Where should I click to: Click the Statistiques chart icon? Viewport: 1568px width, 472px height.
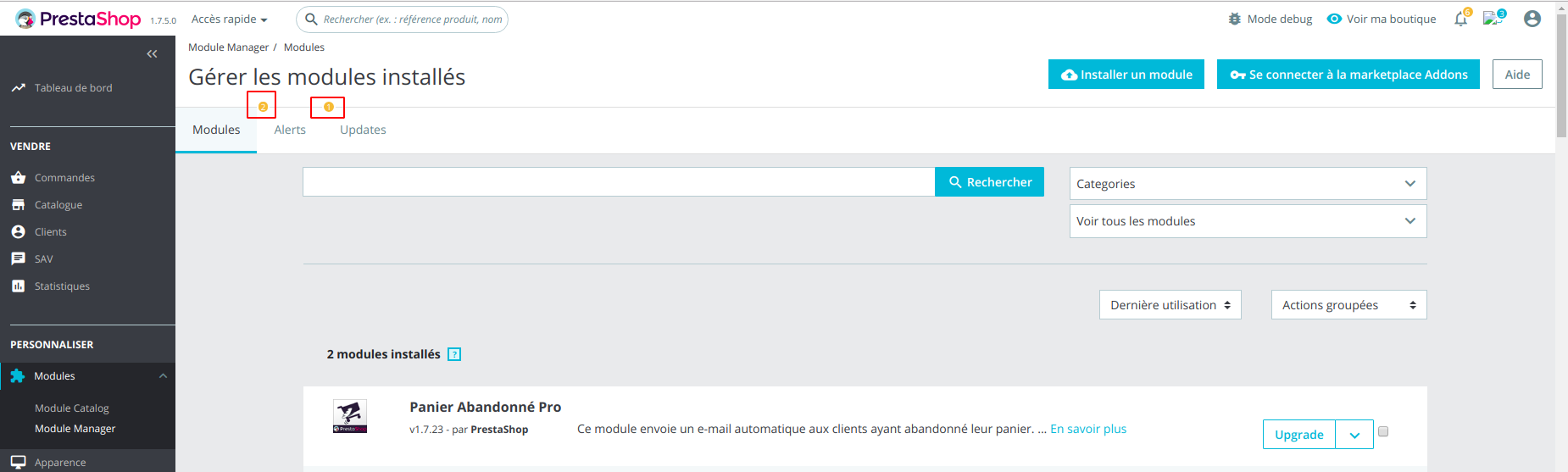coord(18,286)
